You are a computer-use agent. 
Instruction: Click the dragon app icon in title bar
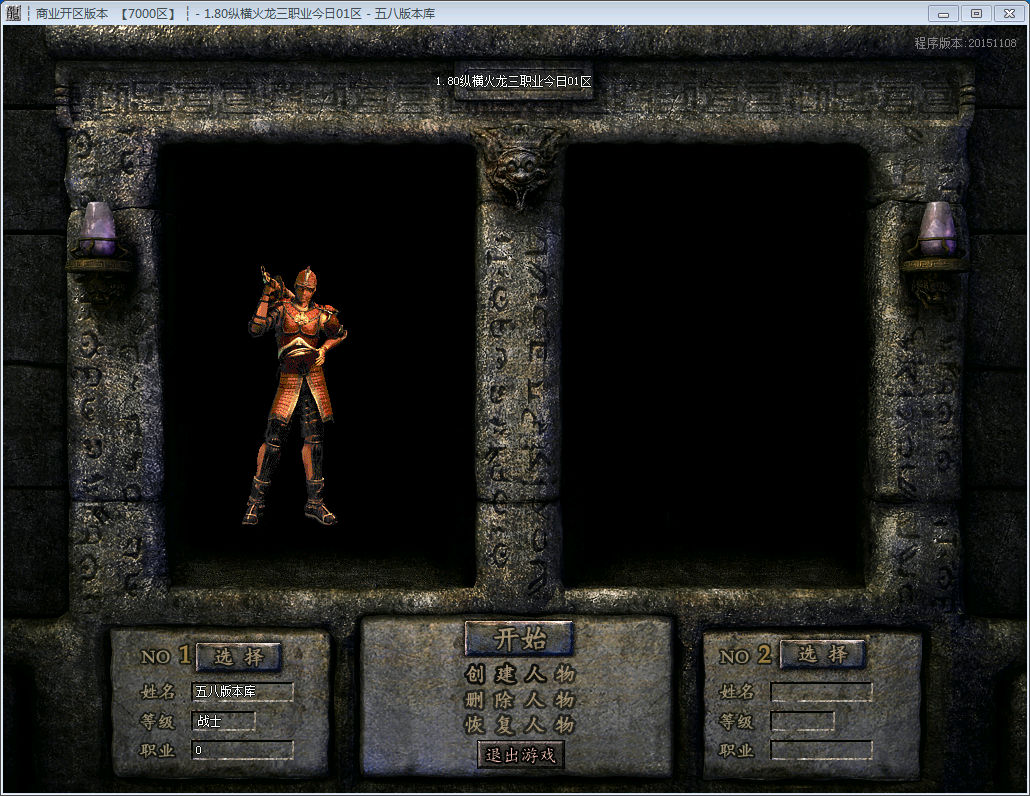[14, 13]
